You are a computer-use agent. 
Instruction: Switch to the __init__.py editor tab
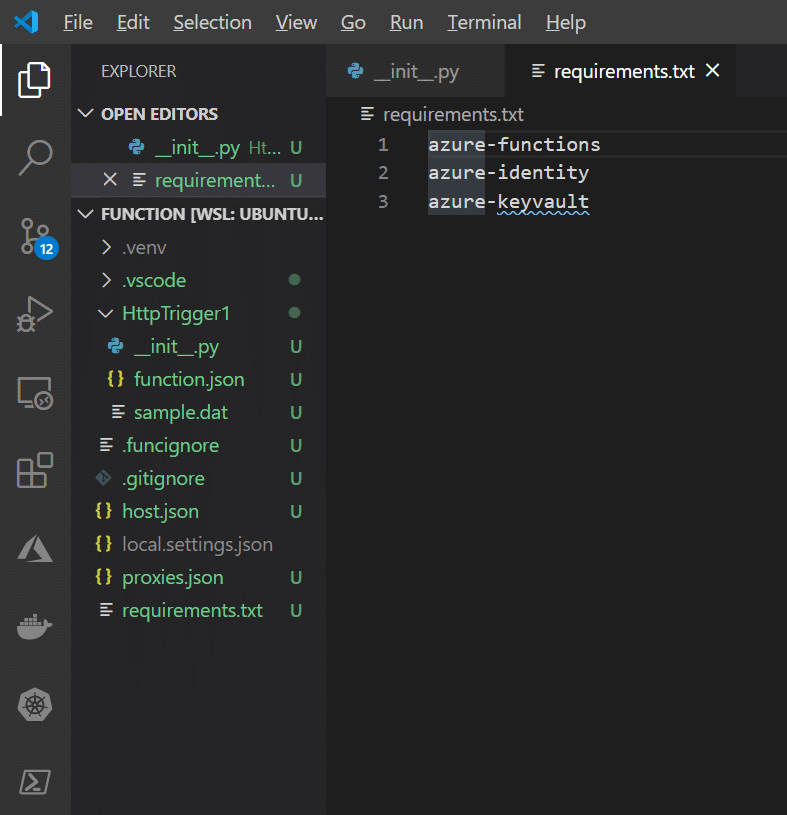[x=415, y=71]
